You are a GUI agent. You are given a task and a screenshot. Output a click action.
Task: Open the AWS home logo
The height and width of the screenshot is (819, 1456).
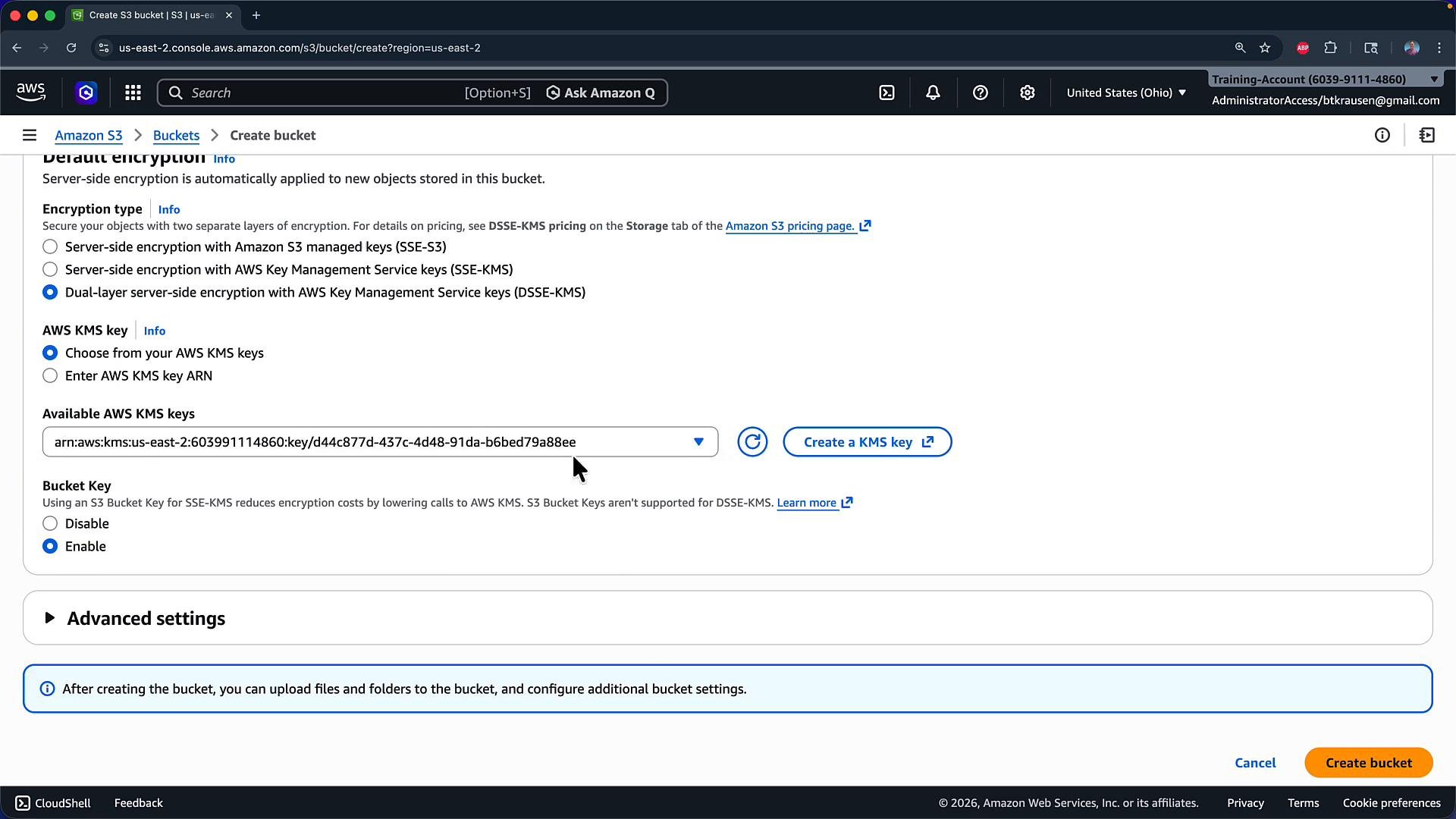click(x=30, y=93)
